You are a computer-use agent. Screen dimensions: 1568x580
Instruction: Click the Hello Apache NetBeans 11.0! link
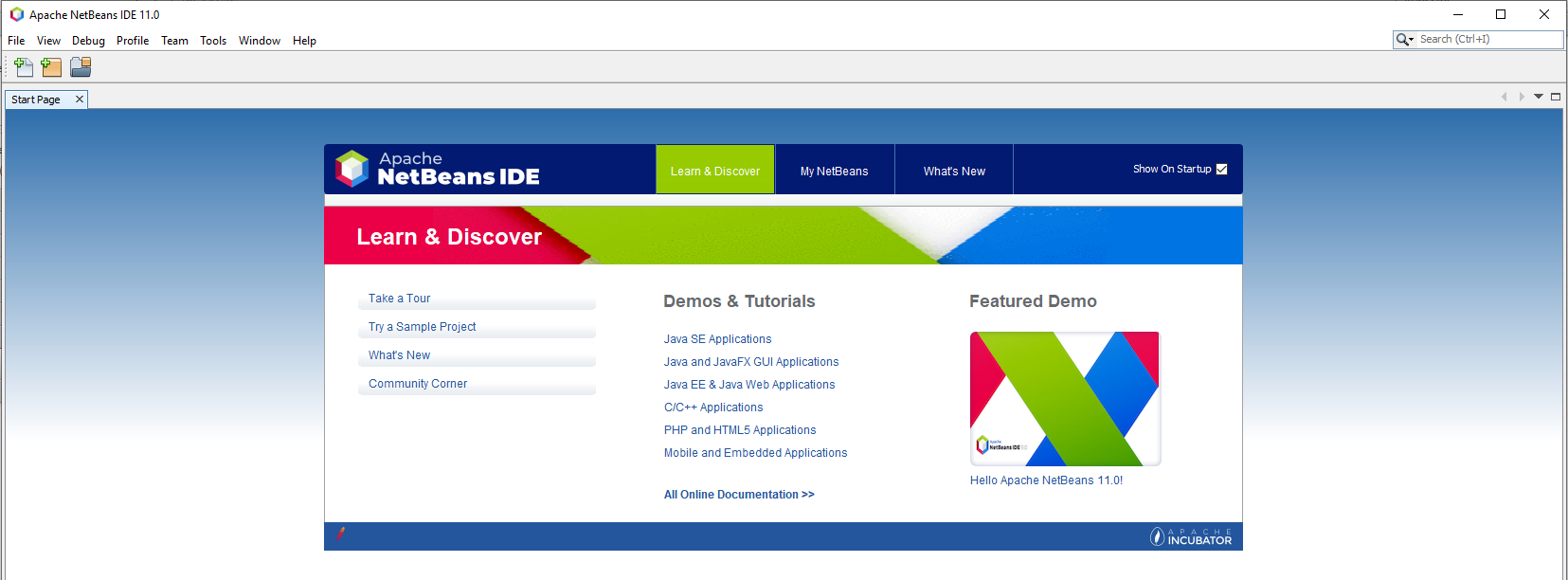(x=1046, y=480)
